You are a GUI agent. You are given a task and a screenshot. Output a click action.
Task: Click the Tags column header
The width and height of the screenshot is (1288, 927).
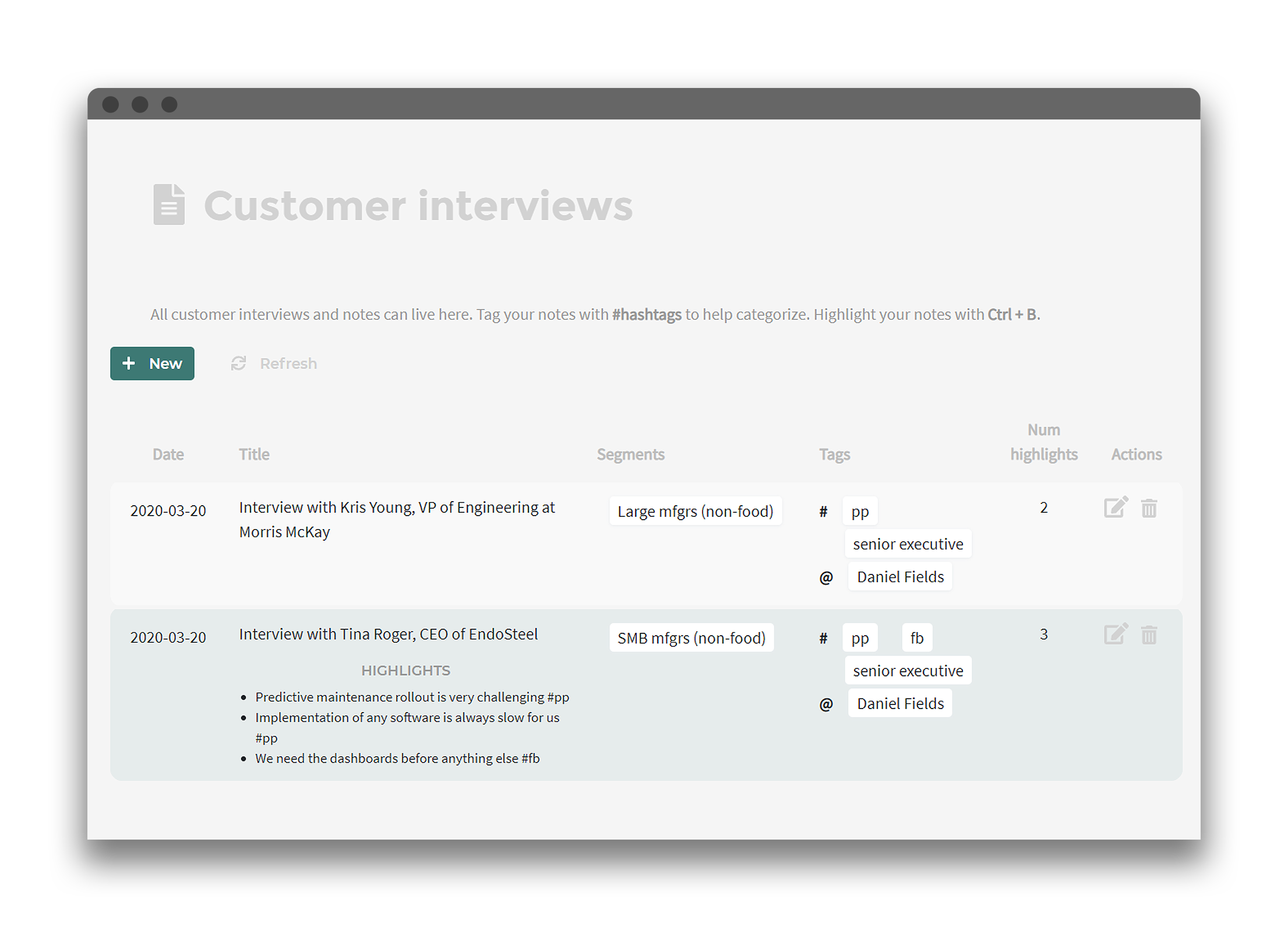click(834, 454)
